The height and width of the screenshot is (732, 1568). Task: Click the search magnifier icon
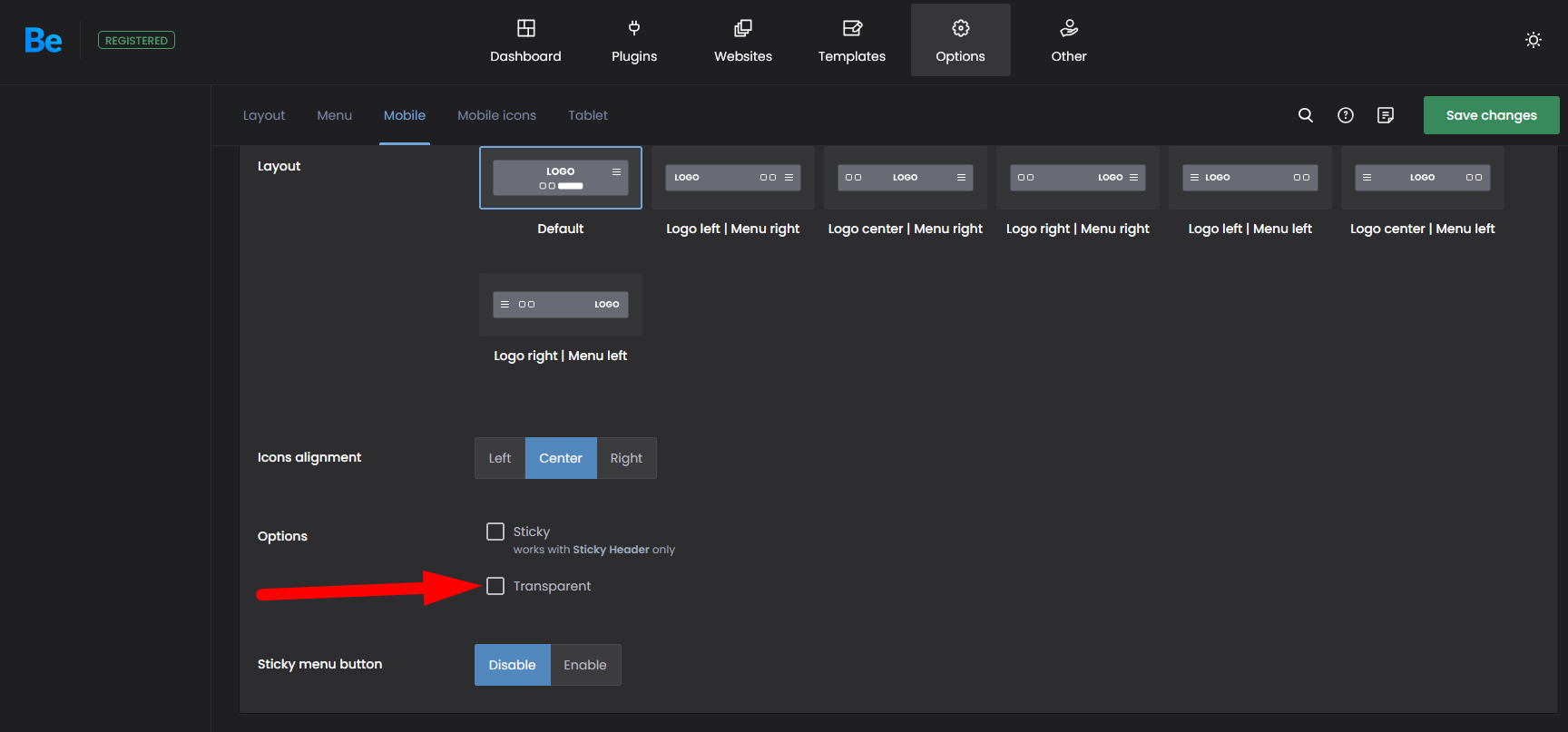tap(1305, 115)
